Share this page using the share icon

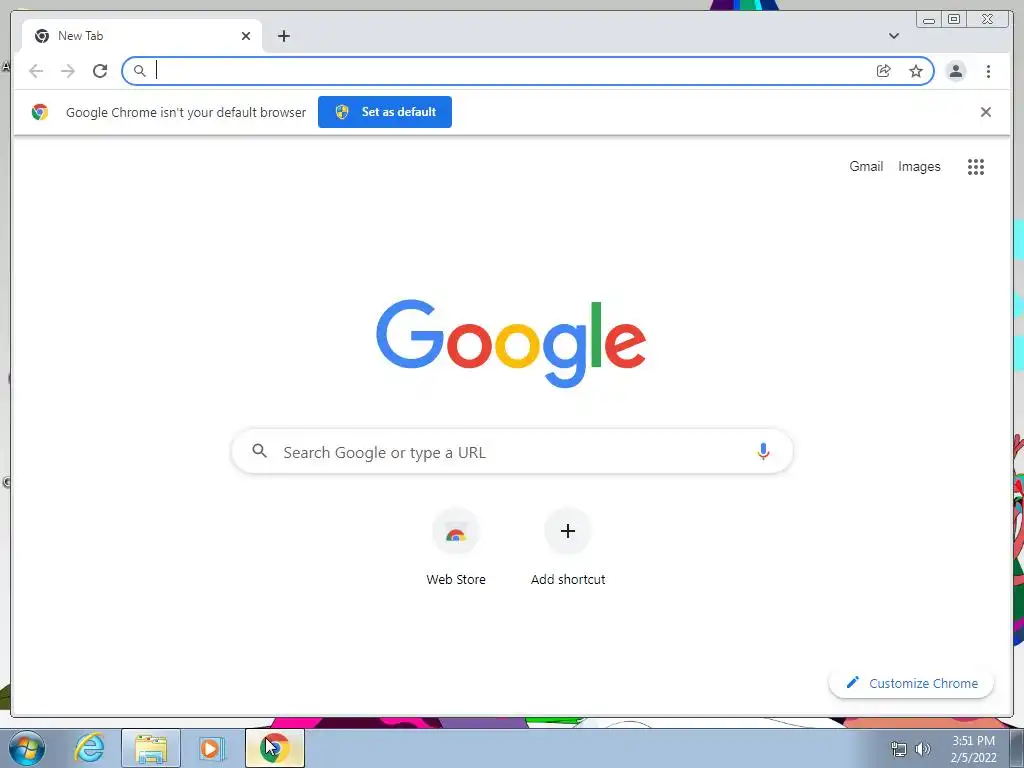point(884,71)
